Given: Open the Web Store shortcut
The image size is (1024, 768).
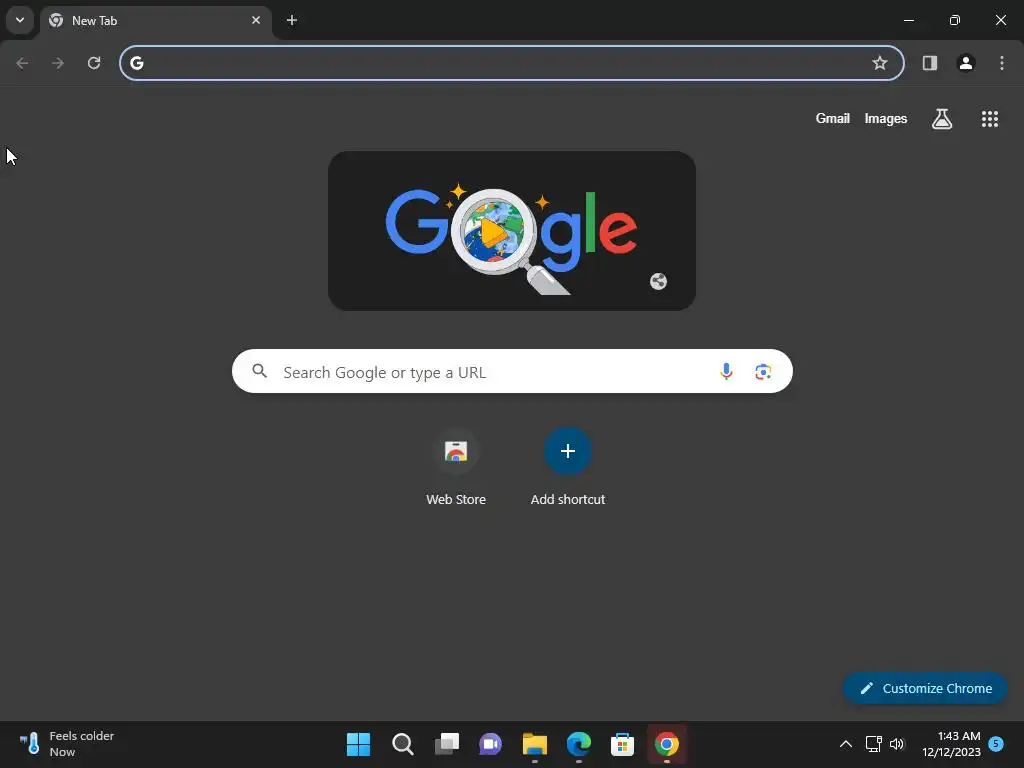Looking at the screenshot, I should click(456, 468).
